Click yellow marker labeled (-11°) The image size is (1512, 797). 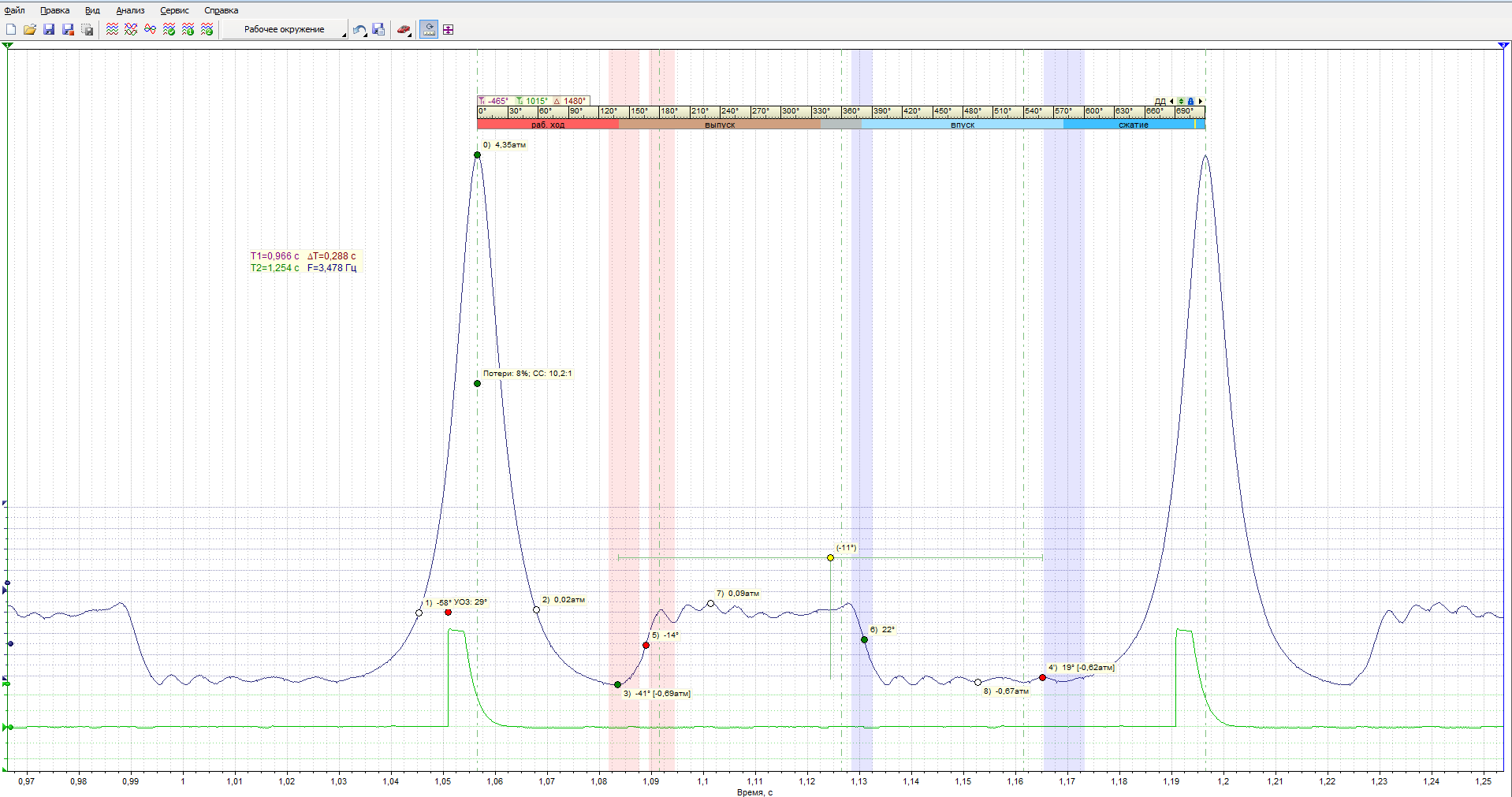[x=830, y=557]
